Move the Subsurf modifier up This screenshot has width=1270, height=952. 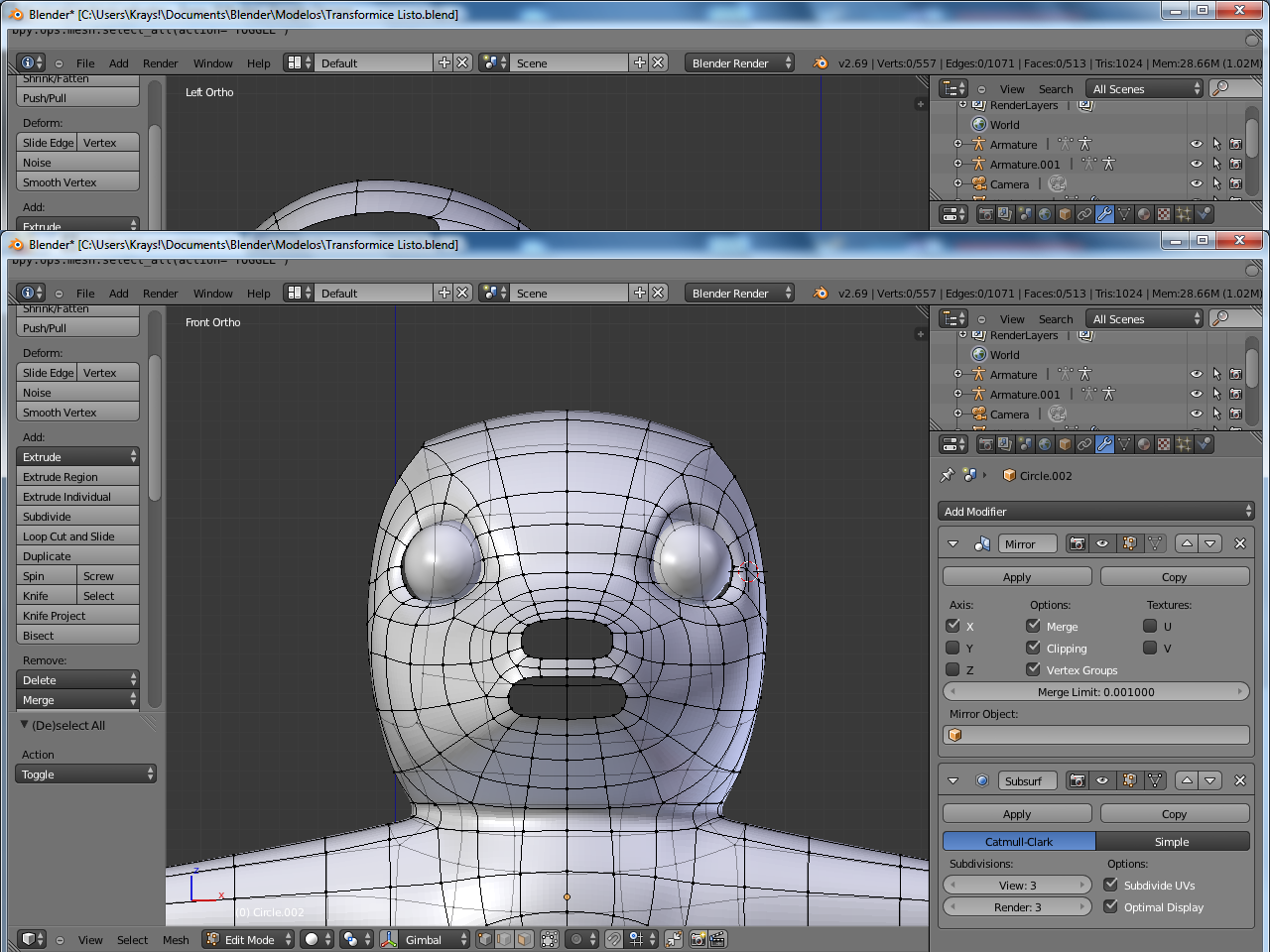[x=1187, y=780]
